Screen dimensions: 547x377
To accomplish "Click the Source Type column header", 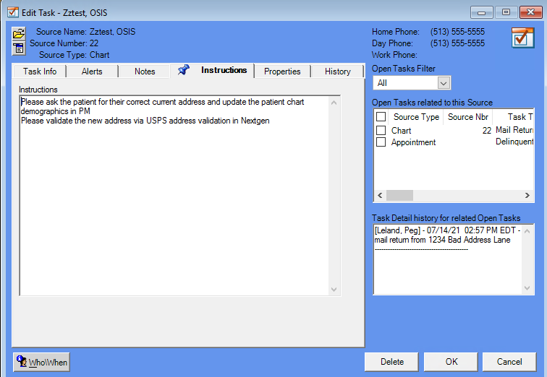I will tap(416, 117).
